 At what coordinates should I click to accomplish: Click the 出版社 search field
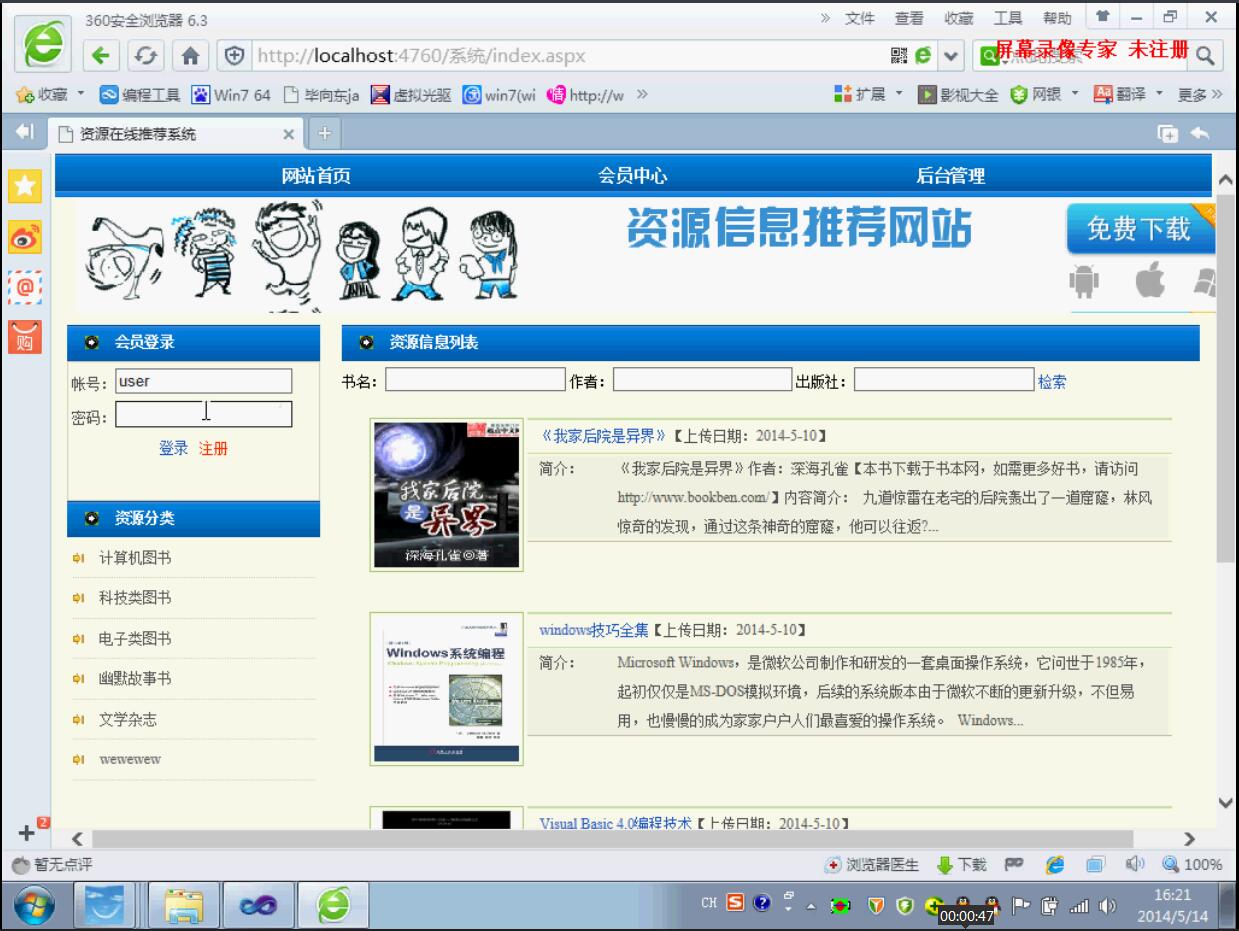click(944, 380)
